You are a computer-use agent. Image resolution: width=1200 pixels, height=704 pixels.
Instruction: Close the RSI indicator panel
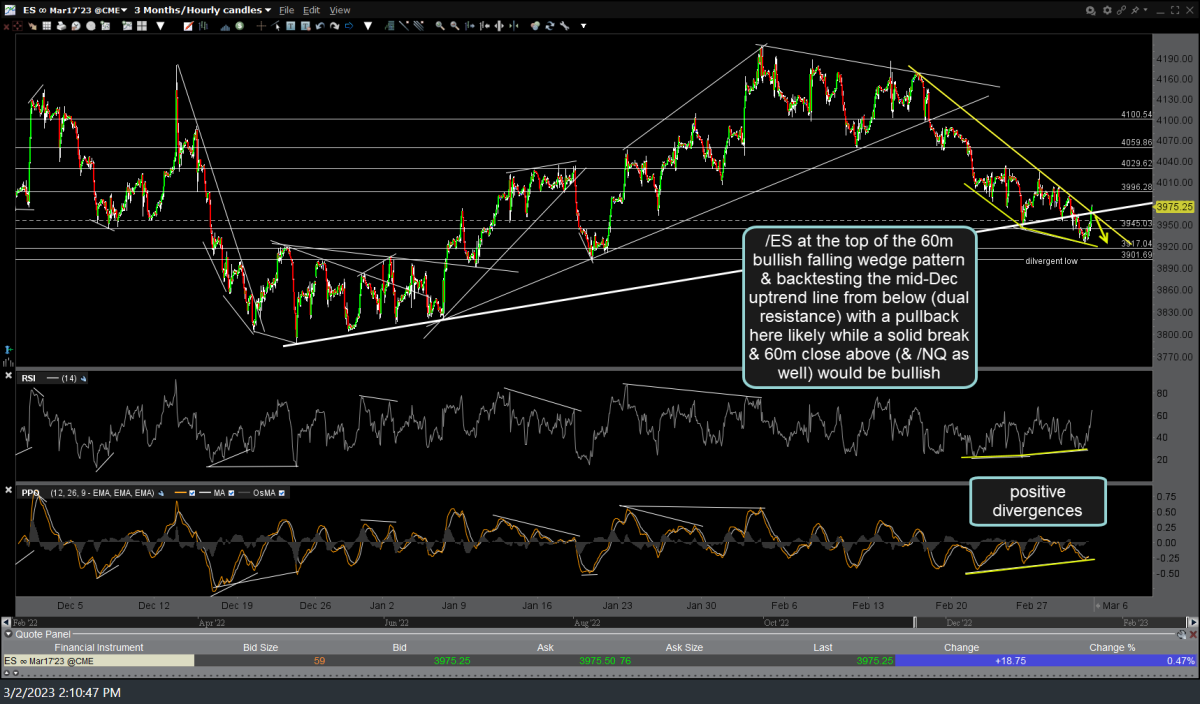pyautogui.click(x=7, y=377)
